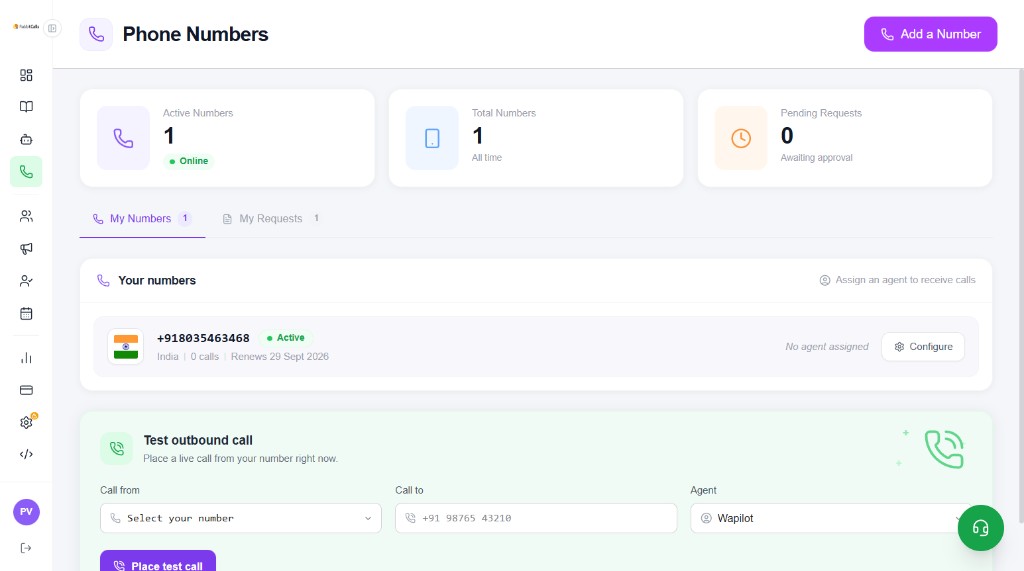Viewport: 1024px width, 571px height.
Task: Open the analytics bar chart icon
Action: click(x=26, y=358)
